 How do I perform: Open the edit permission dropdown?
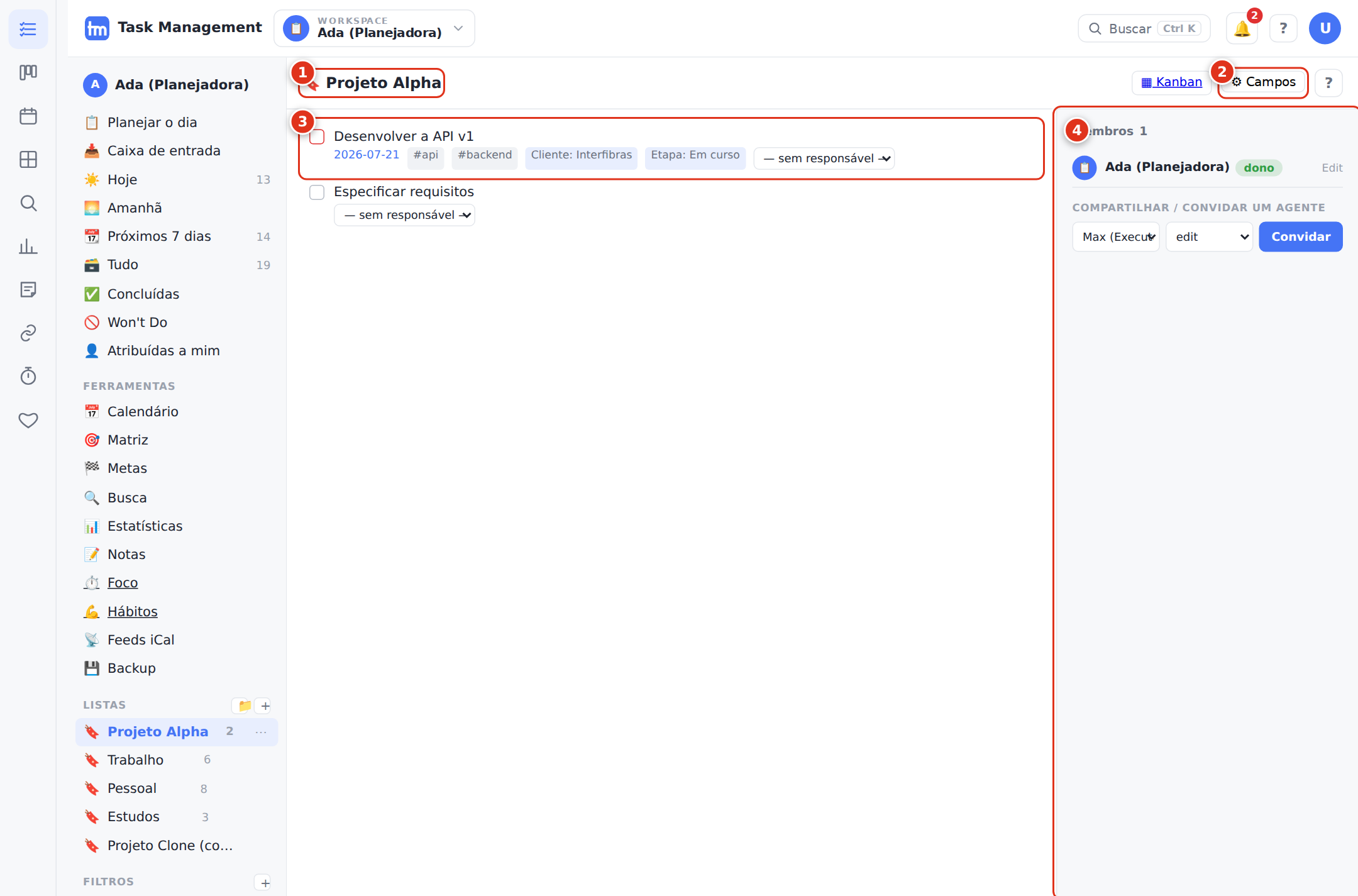click(x=1210, y=237)
